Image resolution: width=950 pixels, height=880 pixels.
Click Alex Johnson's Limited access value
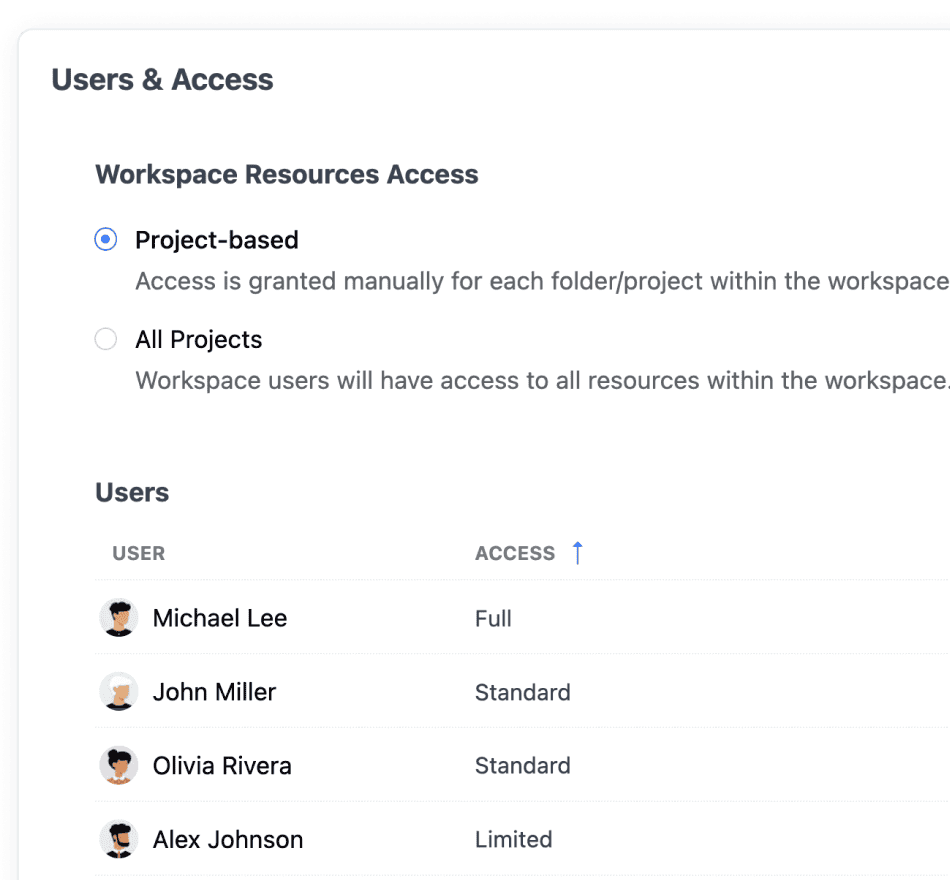[513, 839]
